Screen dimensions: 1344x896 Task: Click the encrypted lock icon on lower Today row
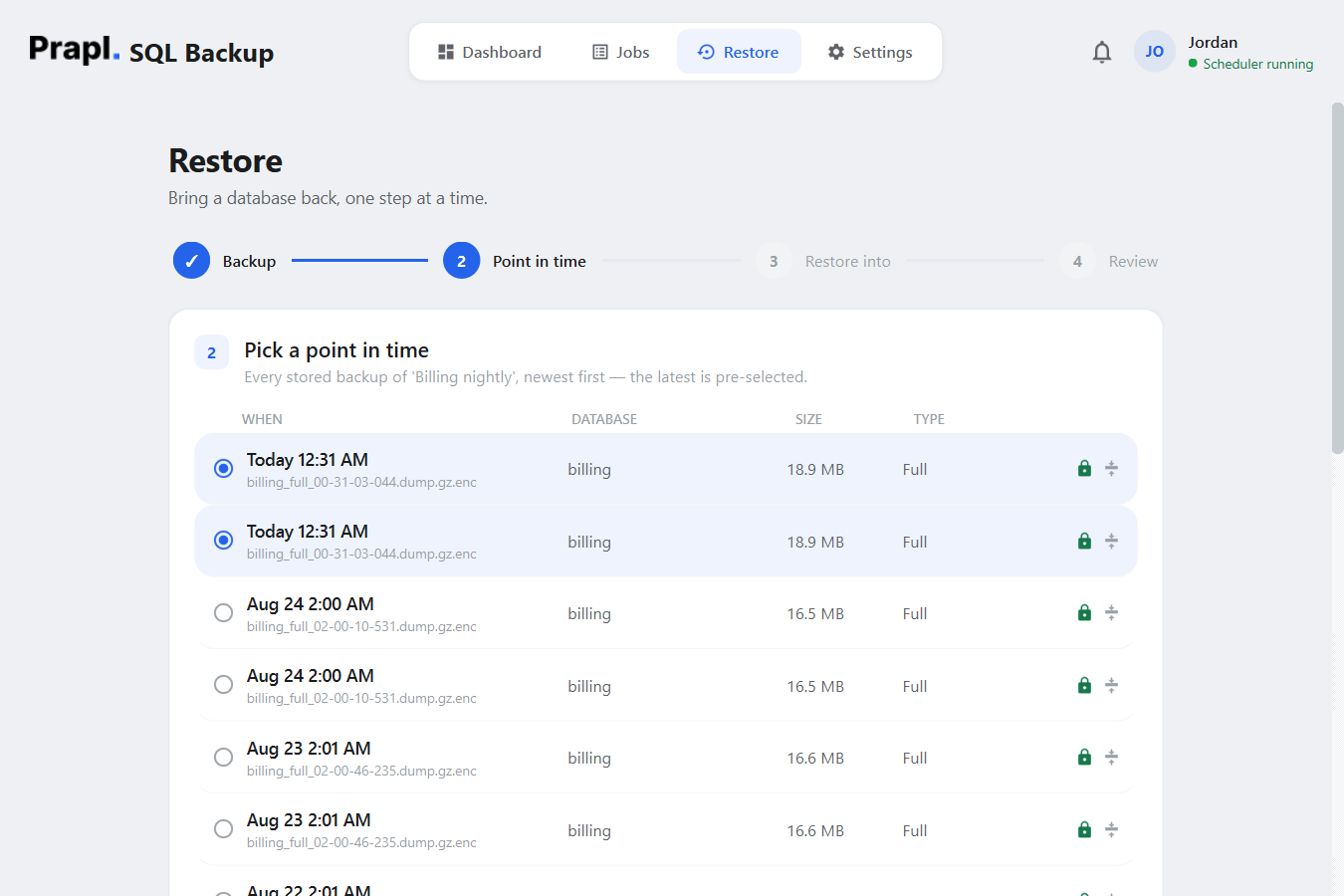tap(1084, 542)
